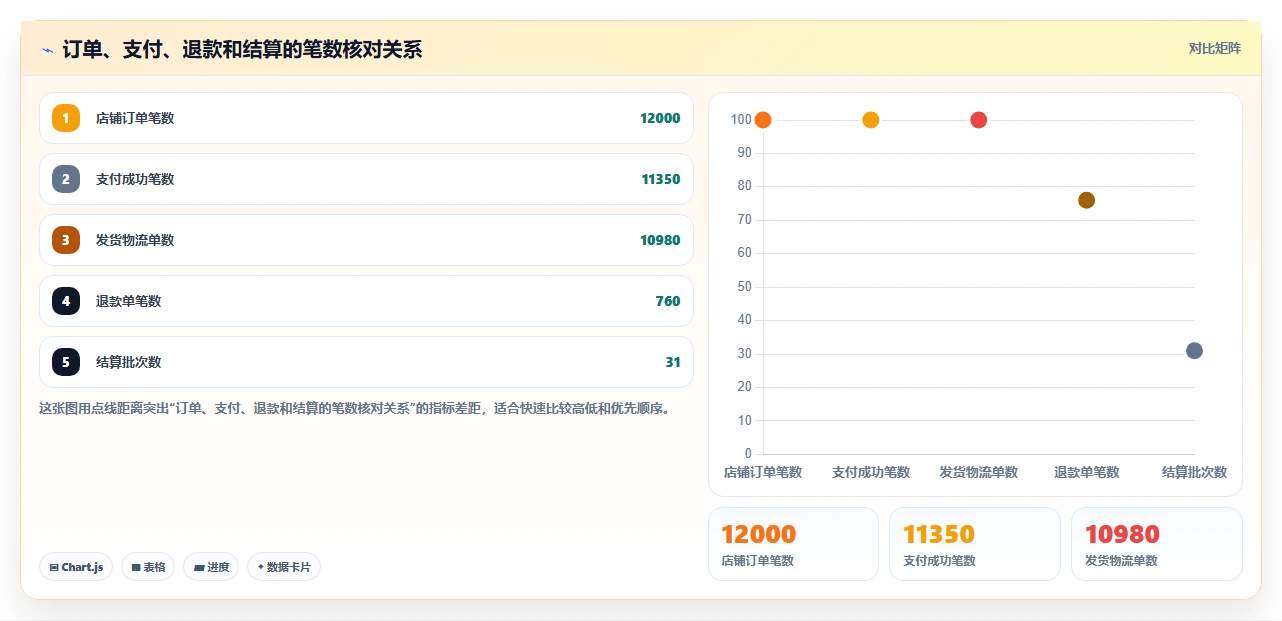Click rank badge number 2
This screenshot has height=621, width=1282.
click(66, 179)
